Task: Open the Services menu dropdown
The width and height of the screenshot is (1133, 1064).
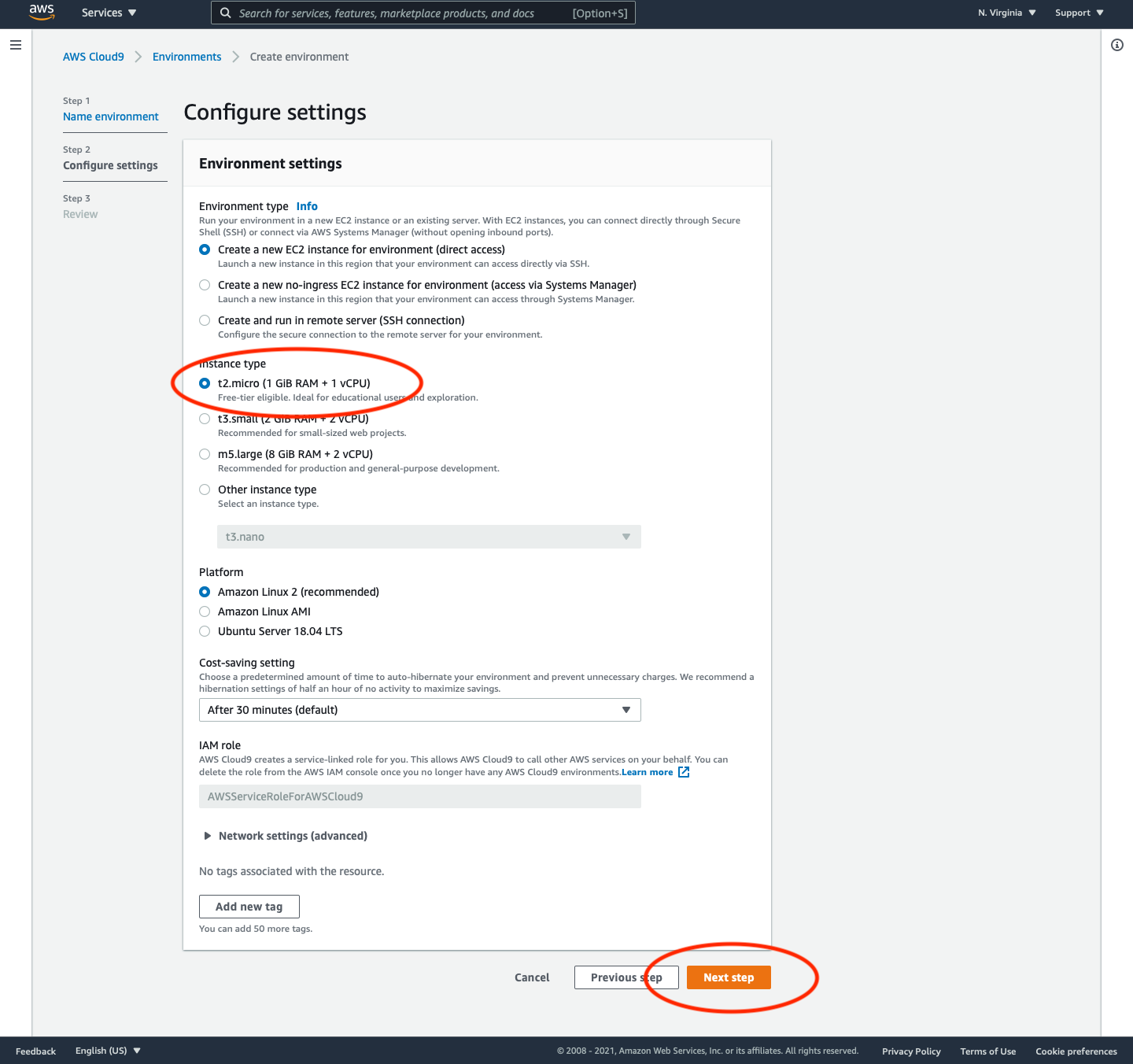Action: (x=109, y=13)
